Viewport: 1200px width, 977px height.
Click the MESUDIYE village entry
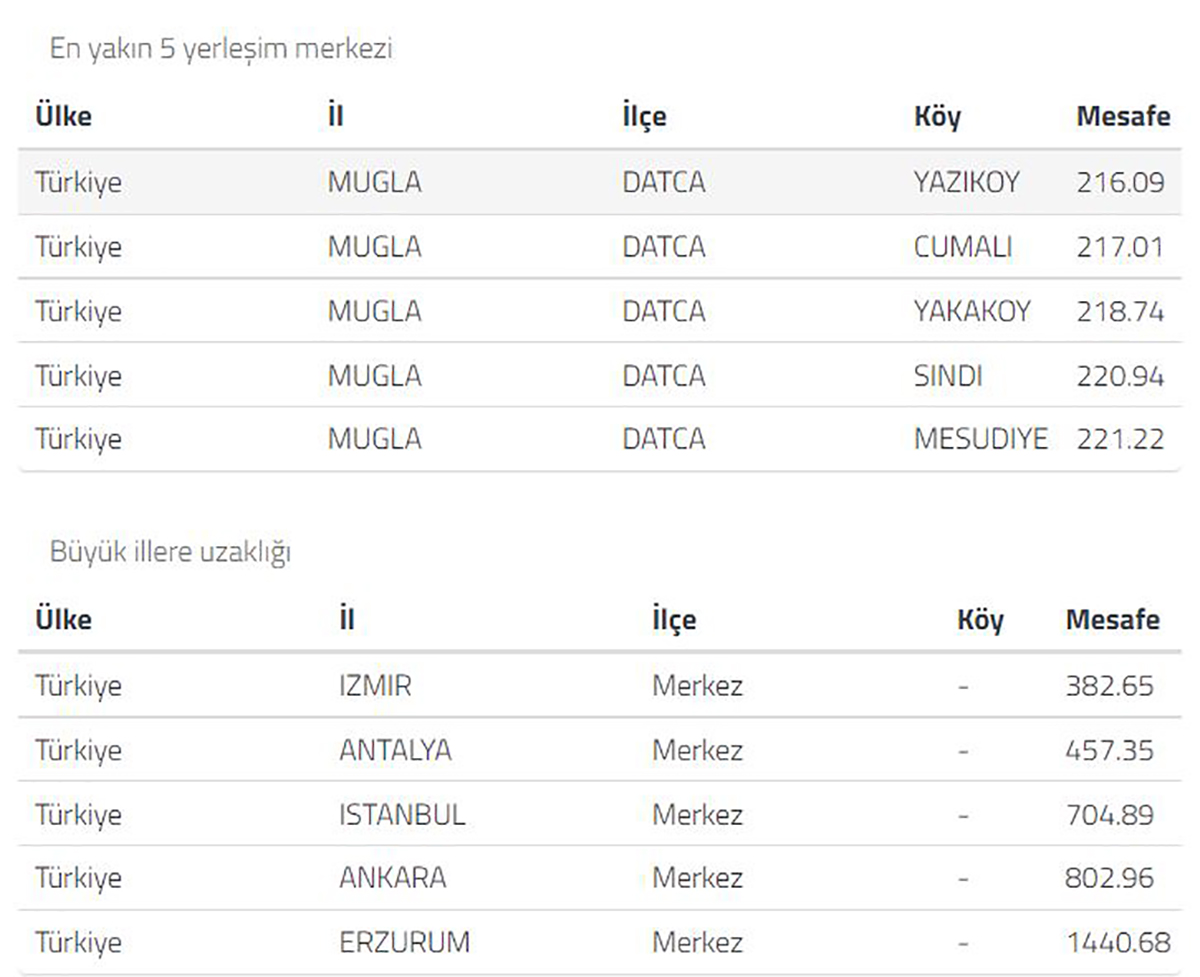click(x=980, y=439)
